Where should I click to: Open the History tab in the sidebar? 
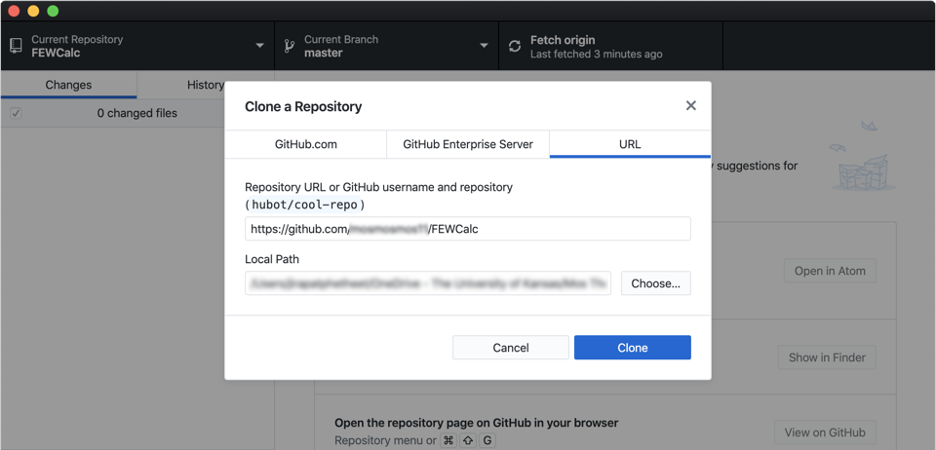coord(205,85)
